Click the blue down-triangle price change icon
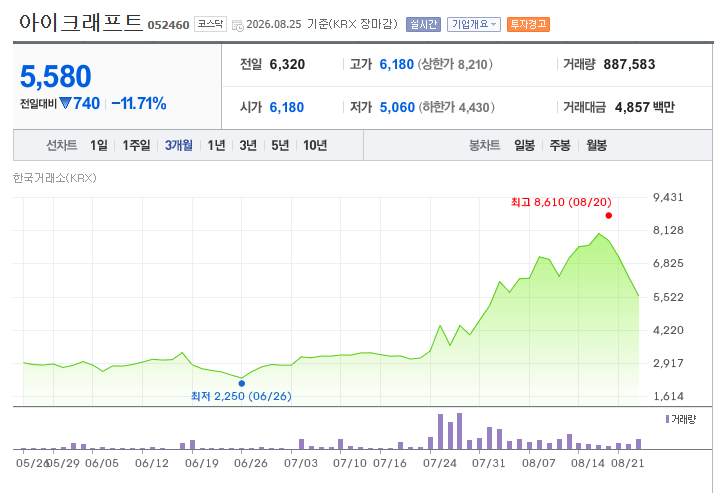714x493 pixels. point(66,104)
